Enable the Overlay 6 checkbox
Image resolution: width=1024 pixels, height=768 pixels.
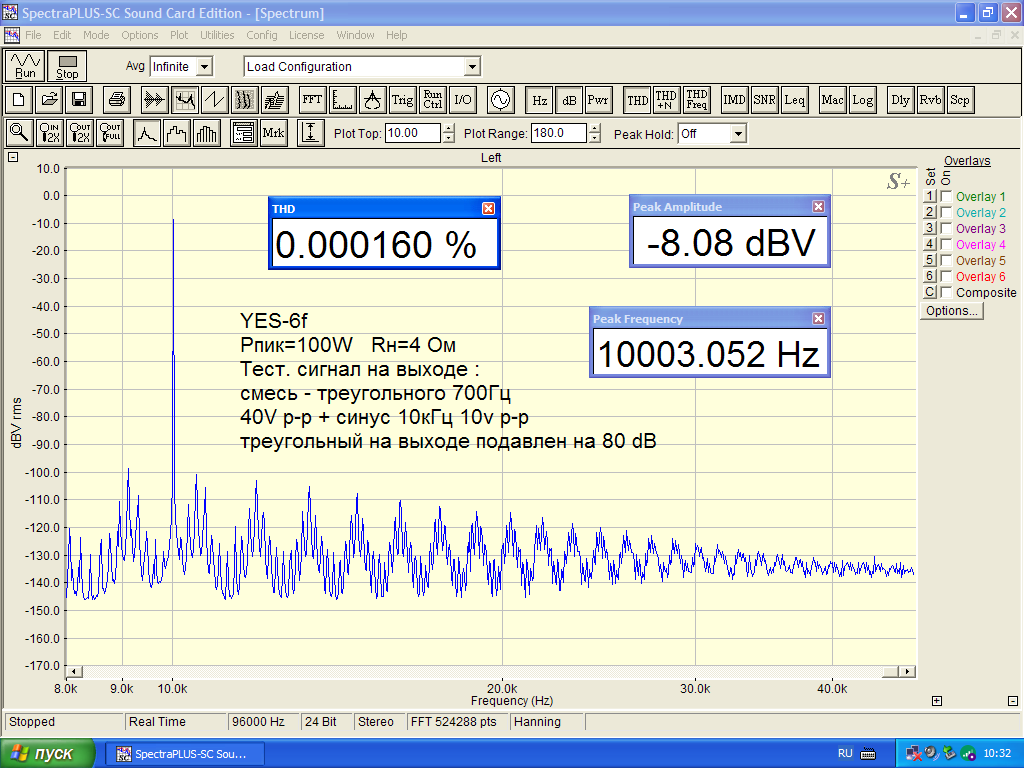point(946,276)
